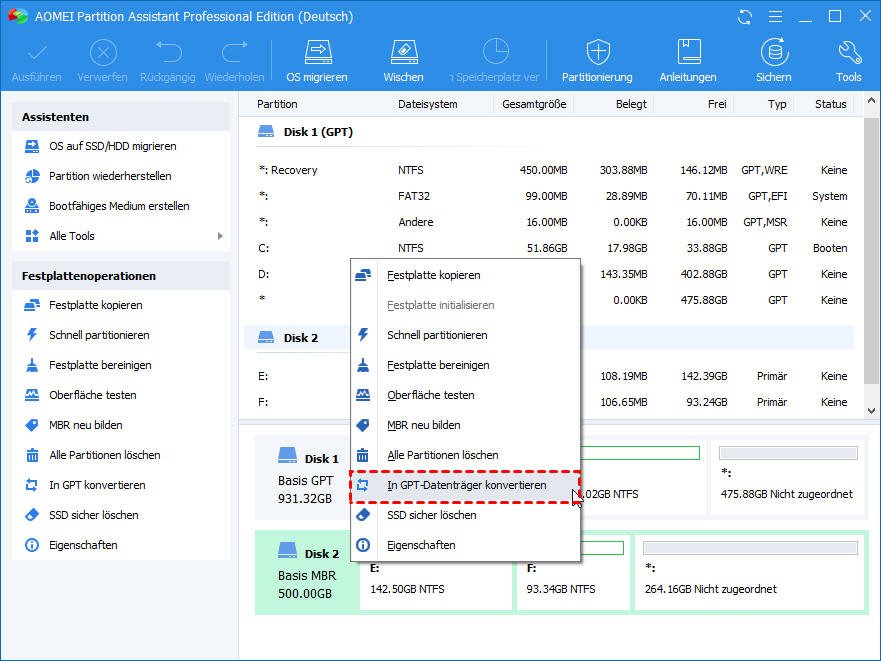
Task: Sort by the Dateisystem column header
Action: tap(427, 104)
